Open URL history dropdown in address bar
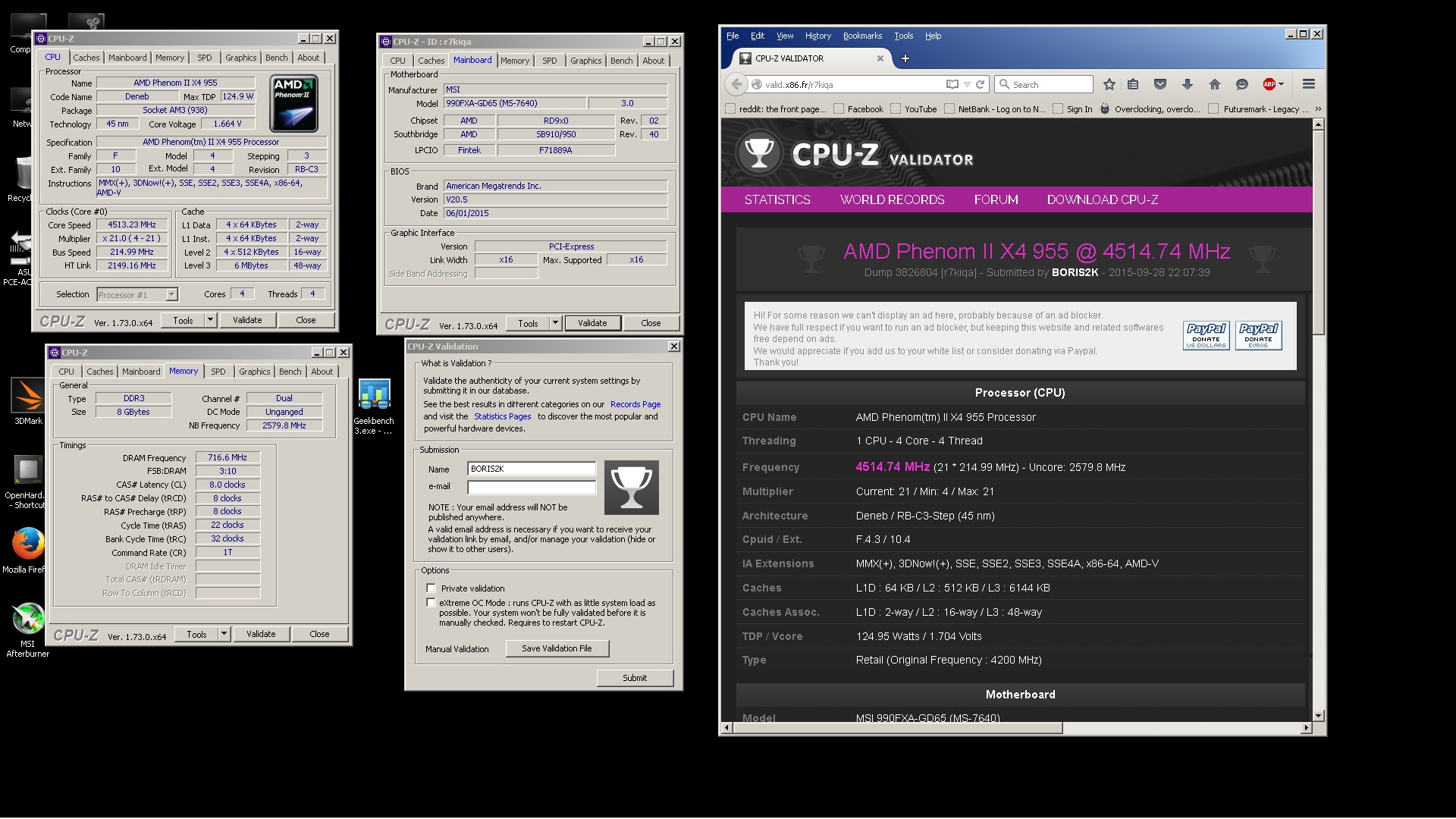The height and width of the screenshot is (819, 1456). [967, 84]
